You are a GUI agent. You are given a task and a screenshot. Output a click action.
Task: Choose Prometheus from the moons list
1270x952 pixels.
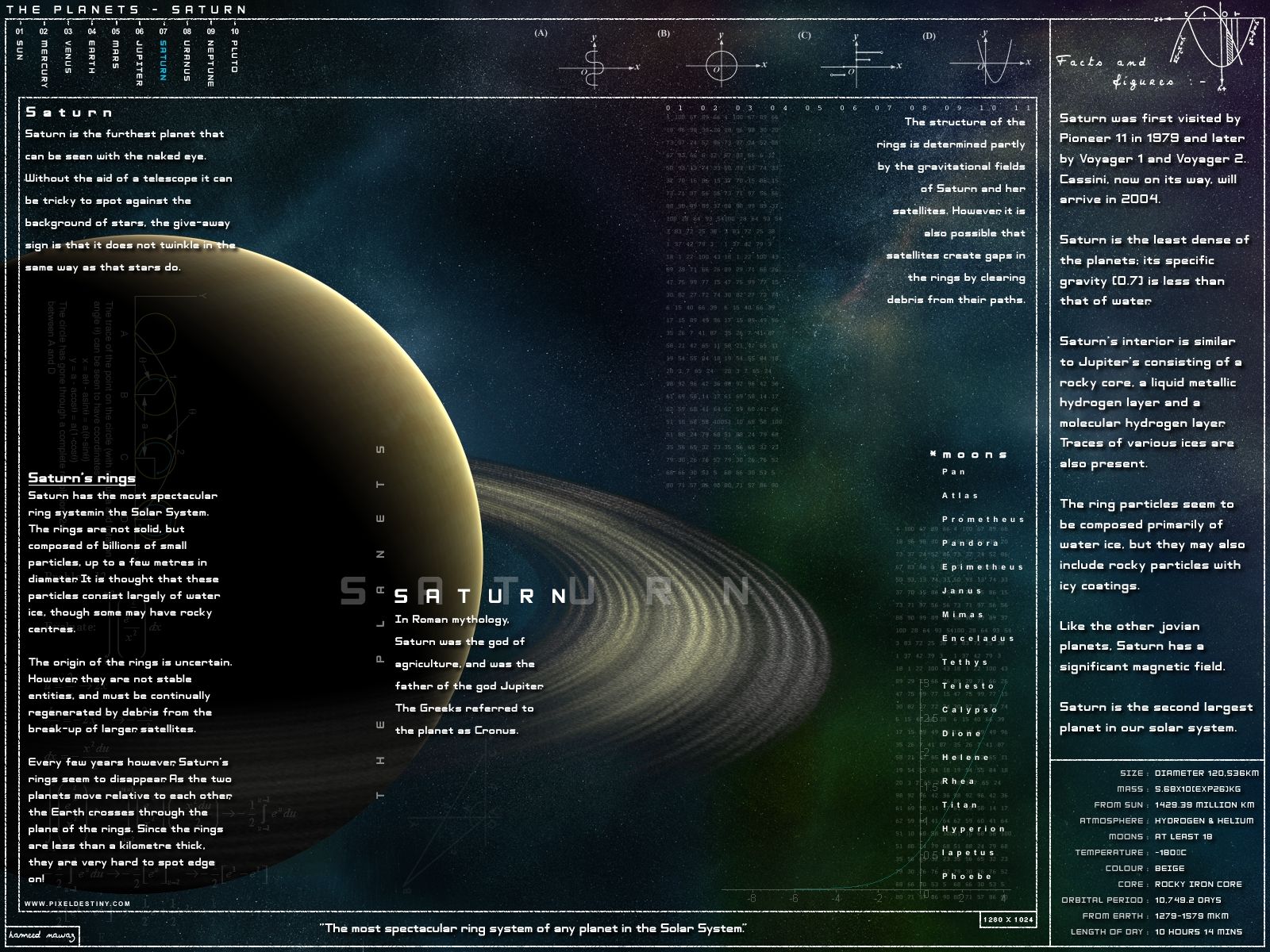click(983, 519)
